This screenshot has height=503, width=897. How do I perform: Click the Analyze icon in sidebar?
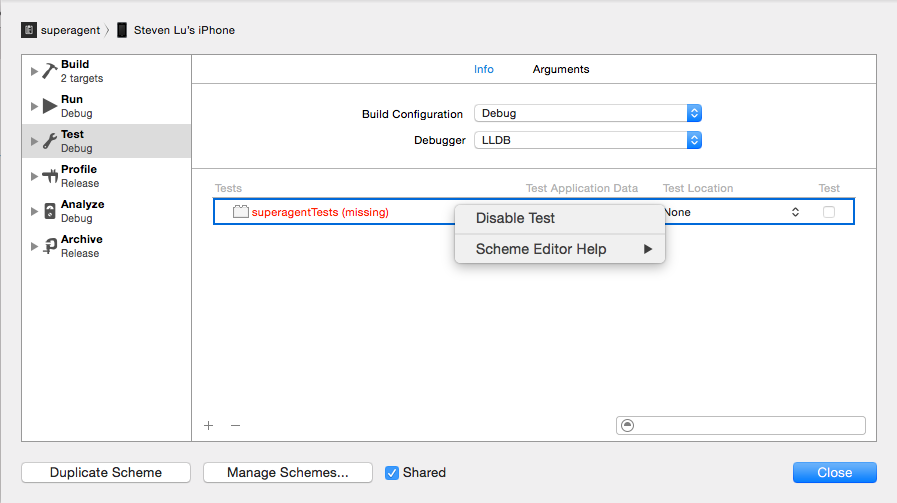(50, 211)
